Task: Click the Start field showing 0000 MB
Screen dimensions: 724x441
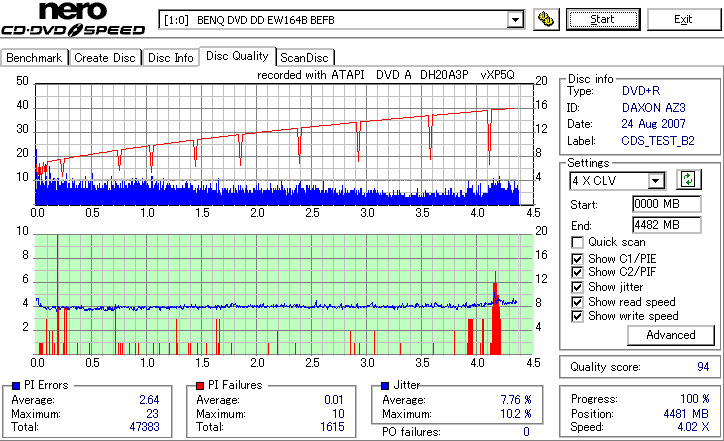Action: tap(666, 204)
